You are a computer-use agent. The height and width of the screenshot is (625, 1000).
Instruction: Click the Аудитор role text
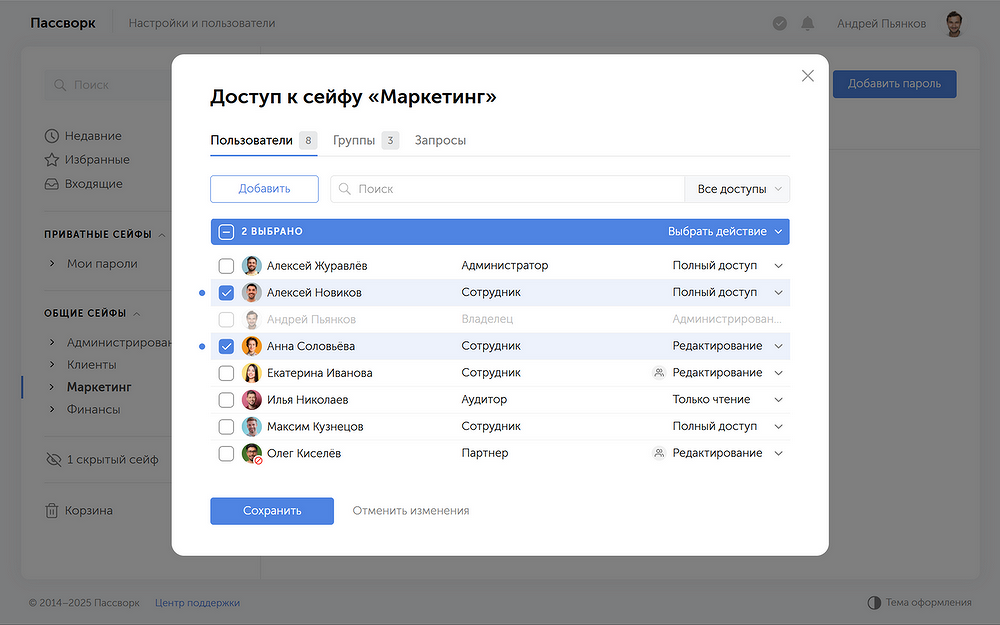click(x=484, y=399)
